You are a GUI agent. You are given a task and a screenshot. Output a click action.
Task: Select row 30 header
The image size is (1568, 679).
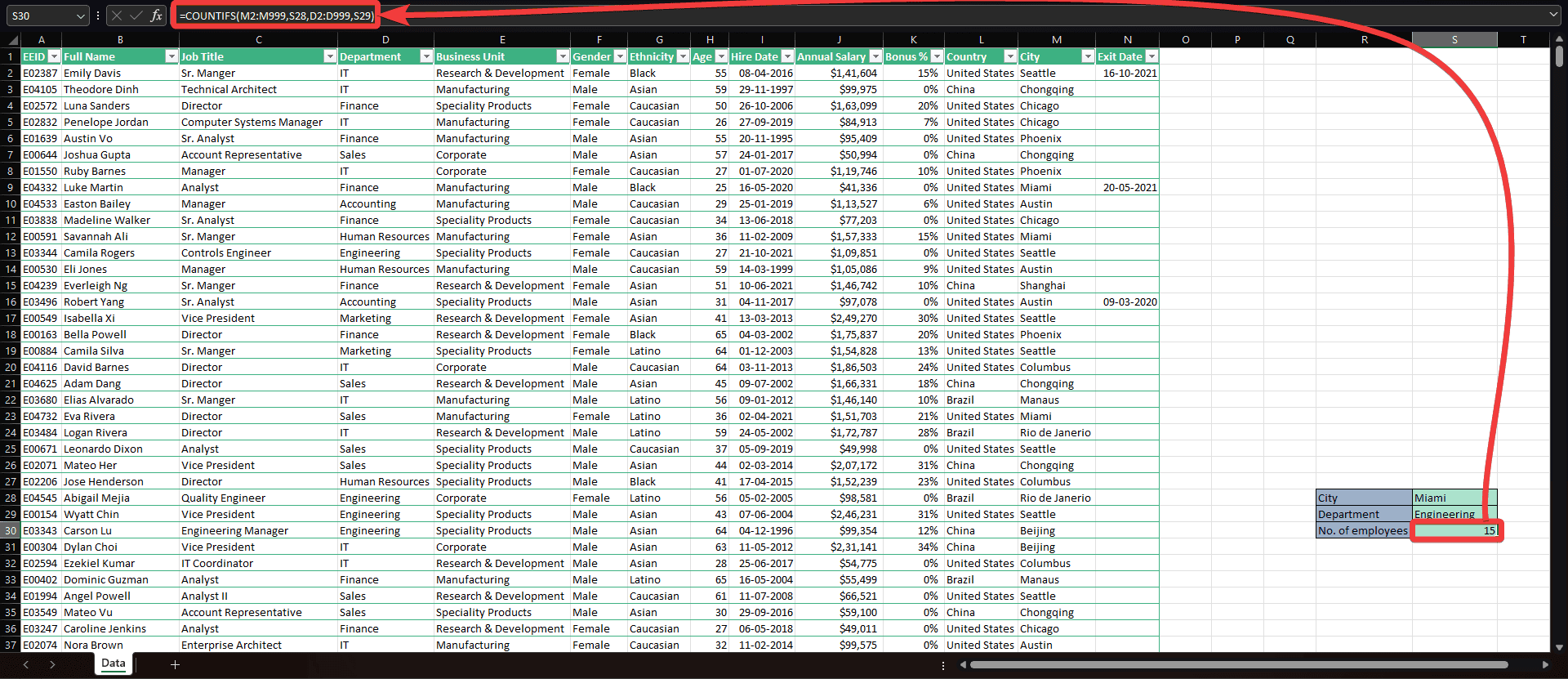pos(11,530)
